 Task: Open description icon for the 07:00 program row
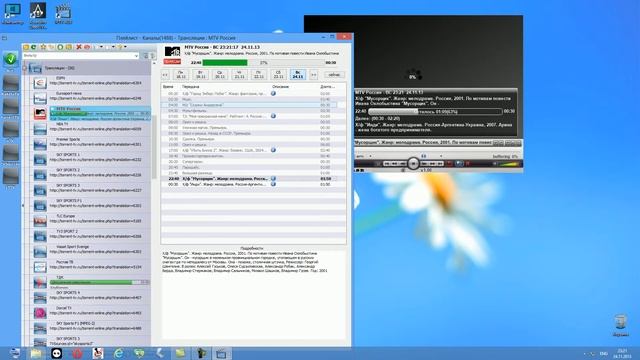(x=273, y=116)
